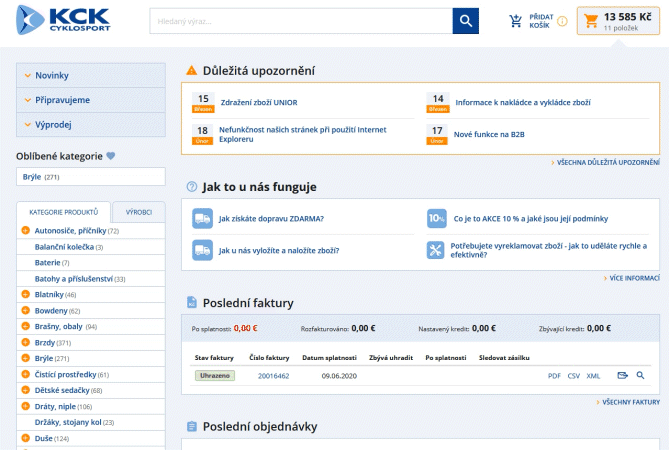Click the send invoice envelope icon

point(622,376)
